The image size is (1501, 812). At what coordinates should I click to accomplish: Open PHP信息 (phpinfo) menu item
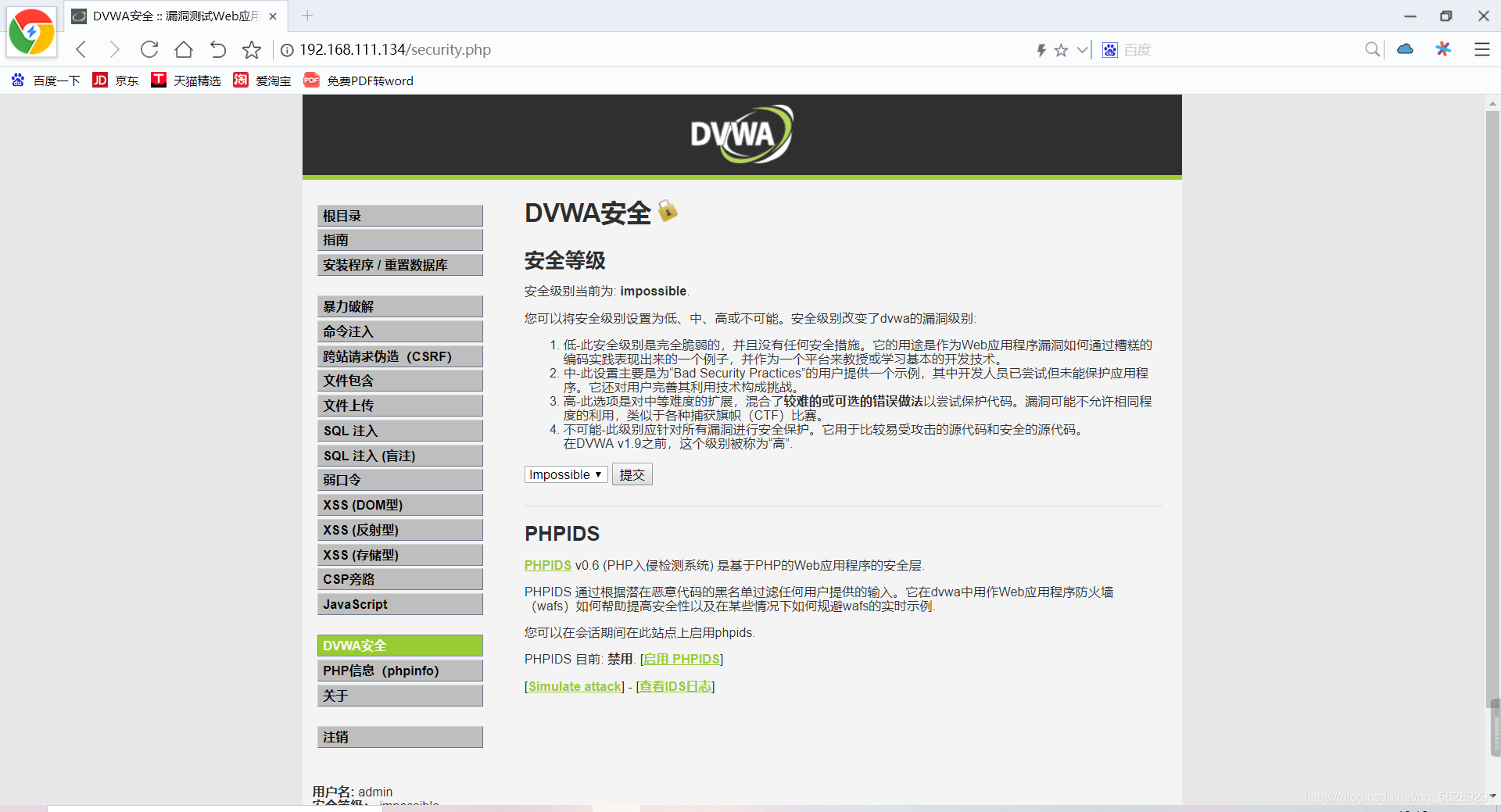click(400, 671)
